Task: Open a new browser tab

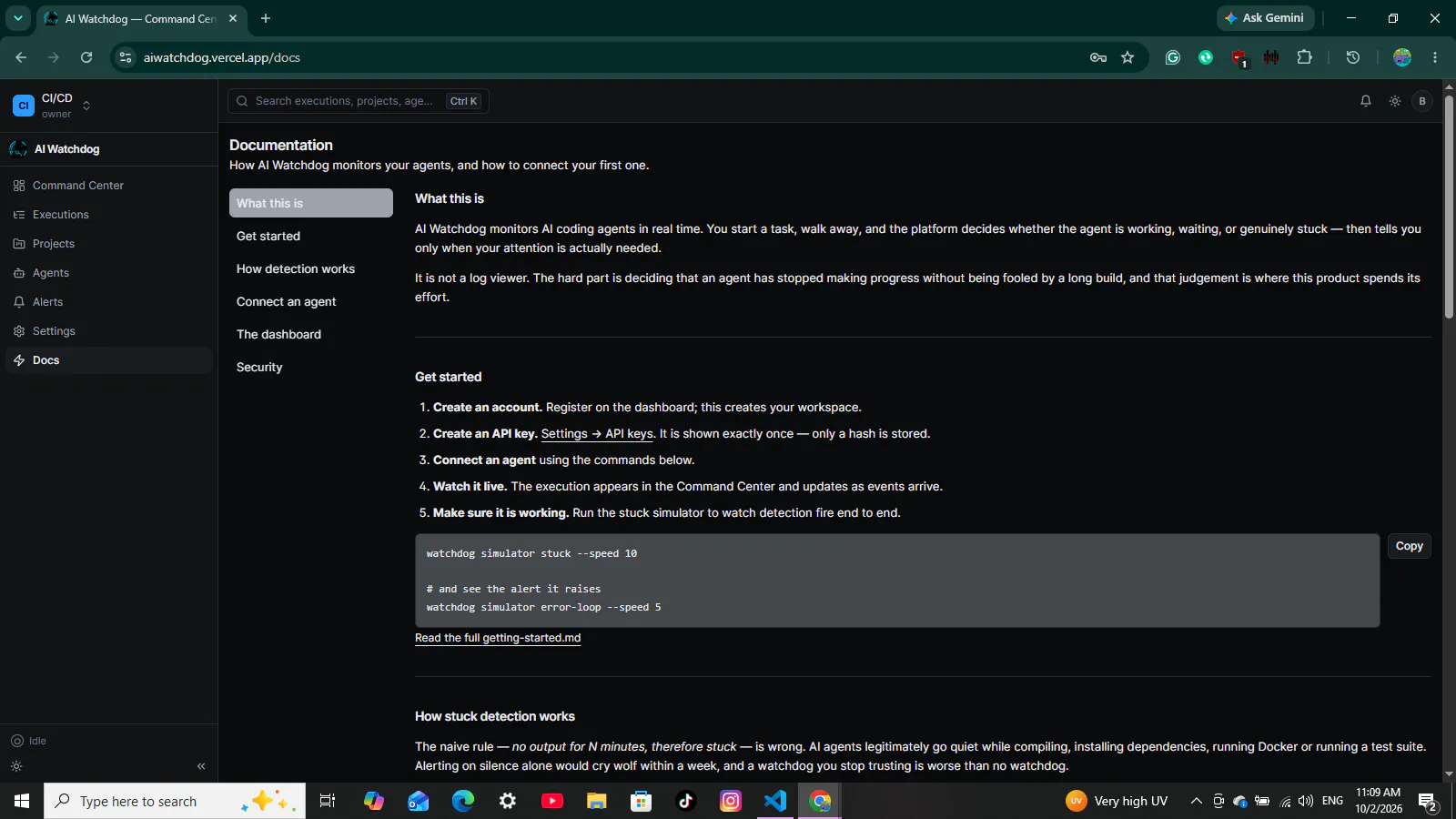Action: tap(266, 18)
